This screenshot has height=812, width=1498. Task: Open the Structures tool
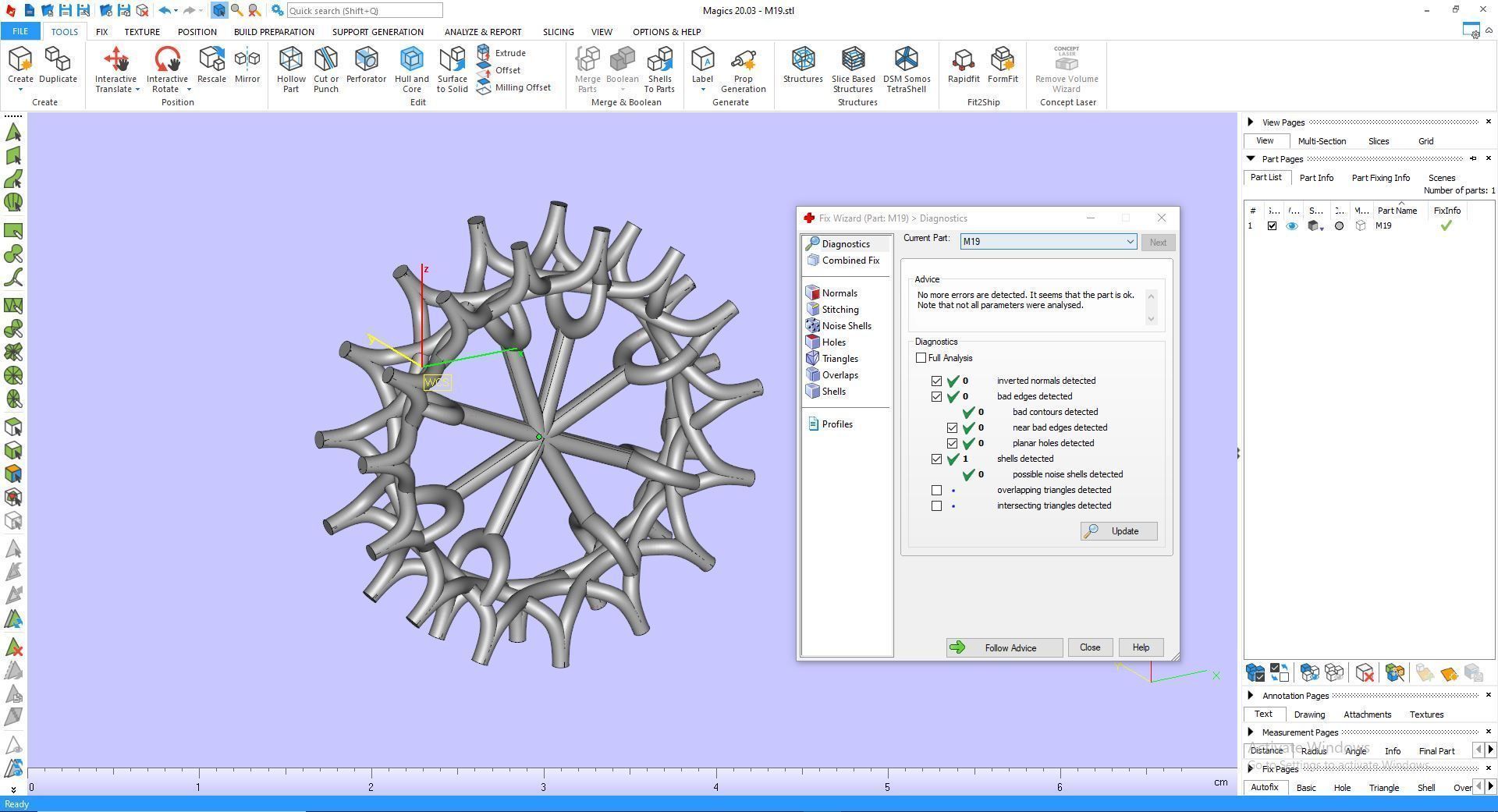pyautogui.click(x=803, y=65)
